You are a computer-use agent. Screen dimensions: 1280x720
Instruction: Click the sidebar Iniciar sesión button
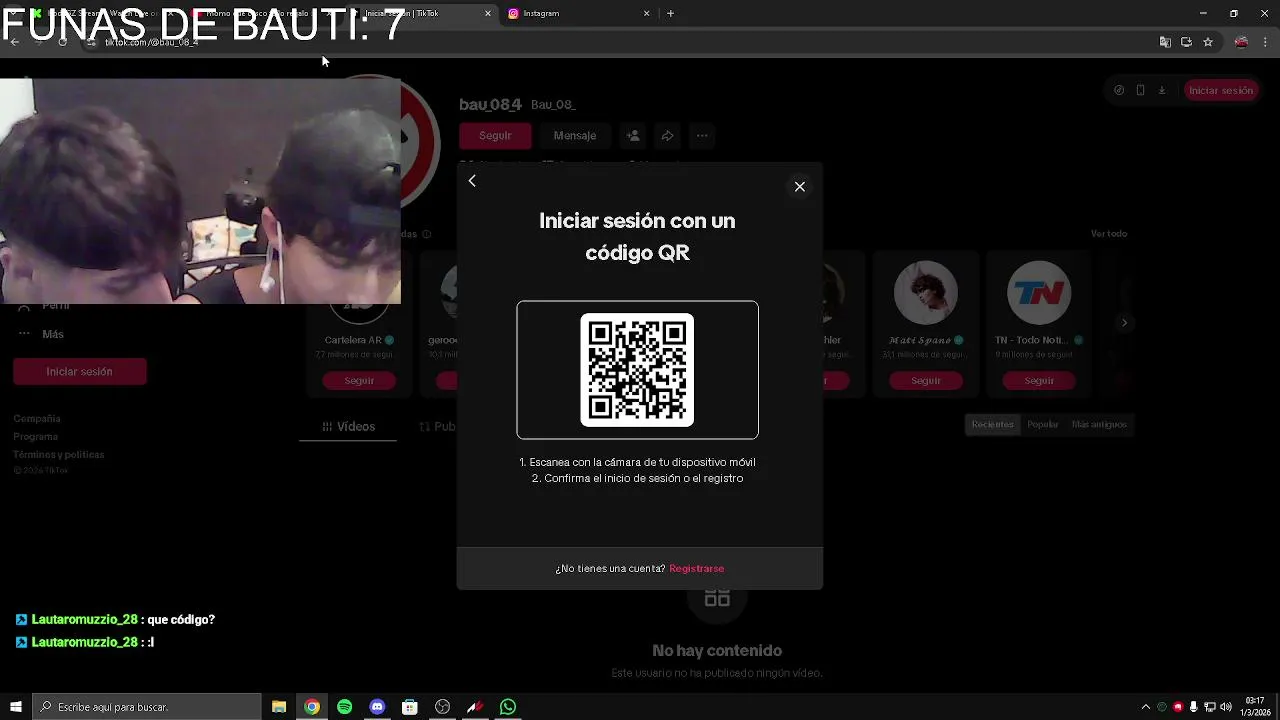(80, 371)
